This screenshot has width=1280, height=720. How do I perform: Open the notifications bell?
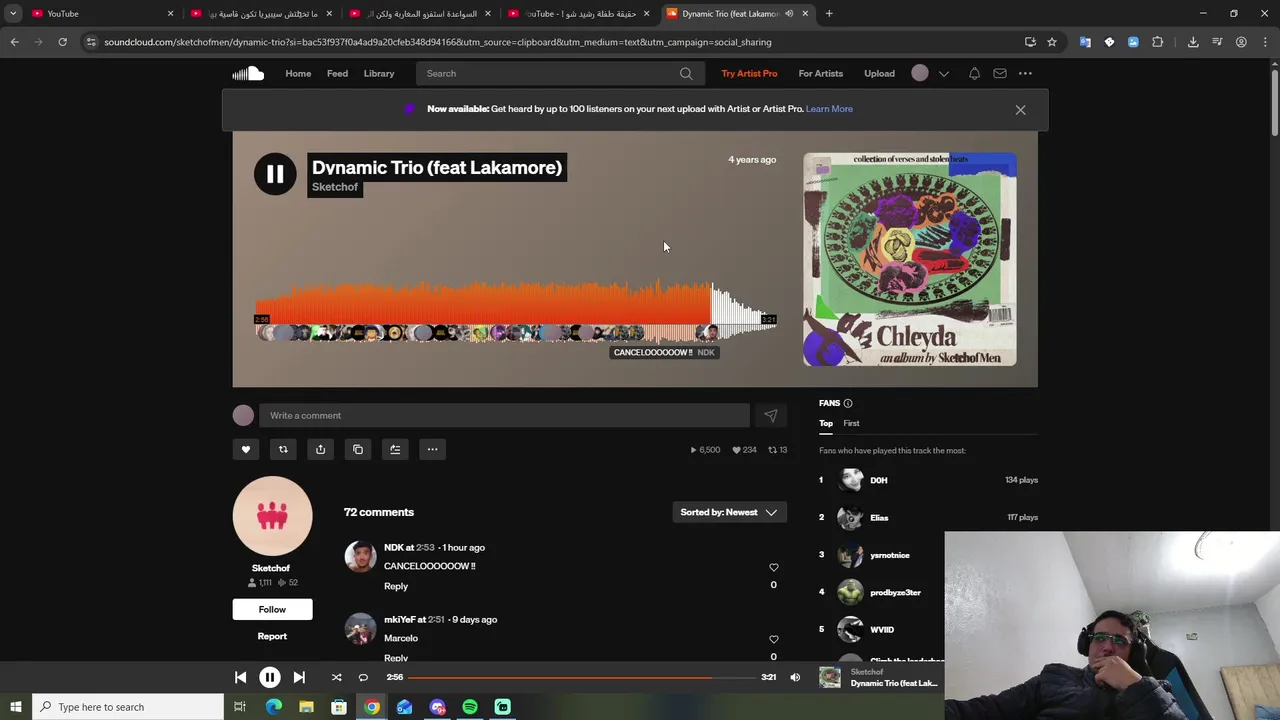[x=974, y=73]
